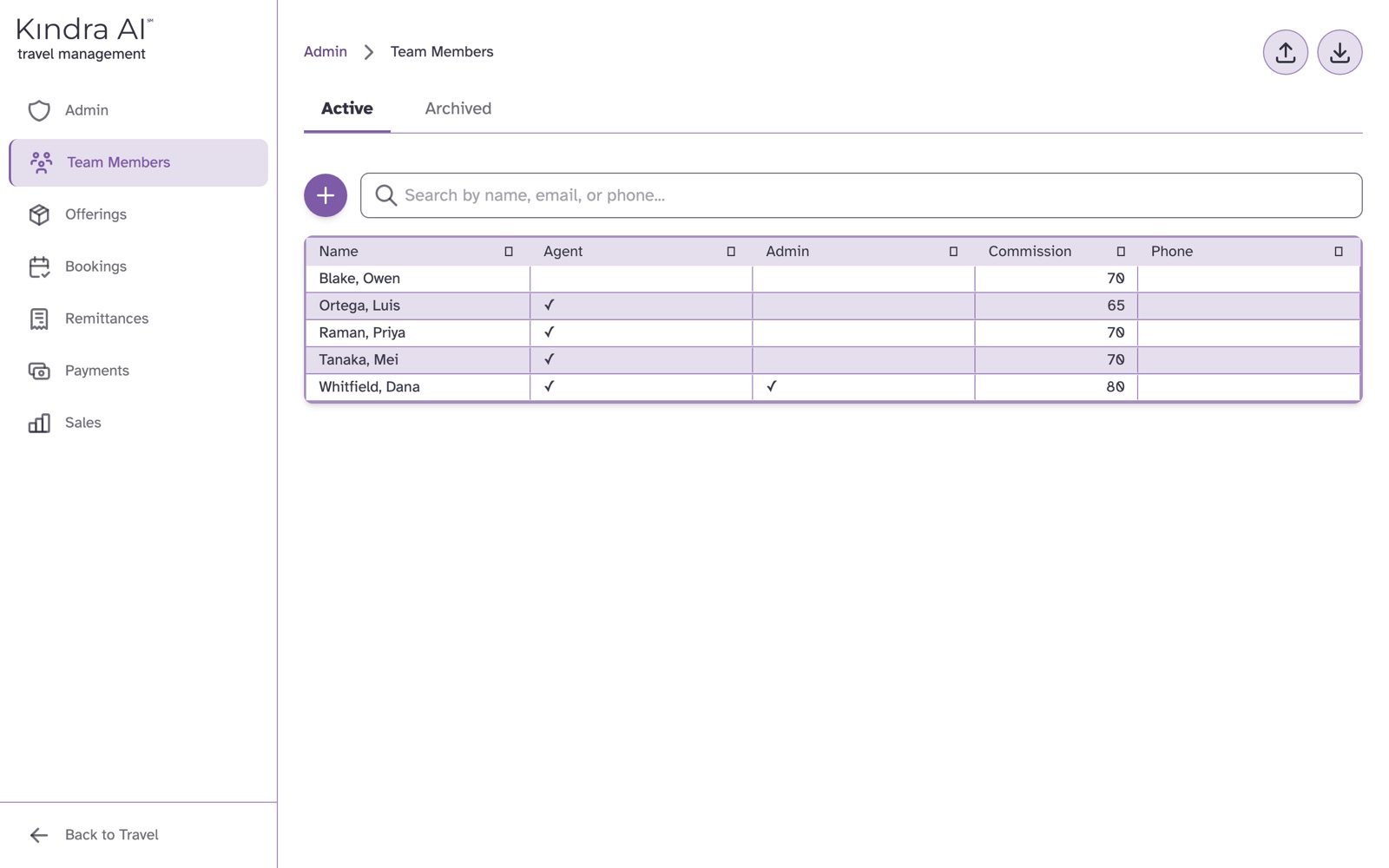The image size is (1389, 868).
Task: Click the commission value 80
Action: tap(1116, 387)
